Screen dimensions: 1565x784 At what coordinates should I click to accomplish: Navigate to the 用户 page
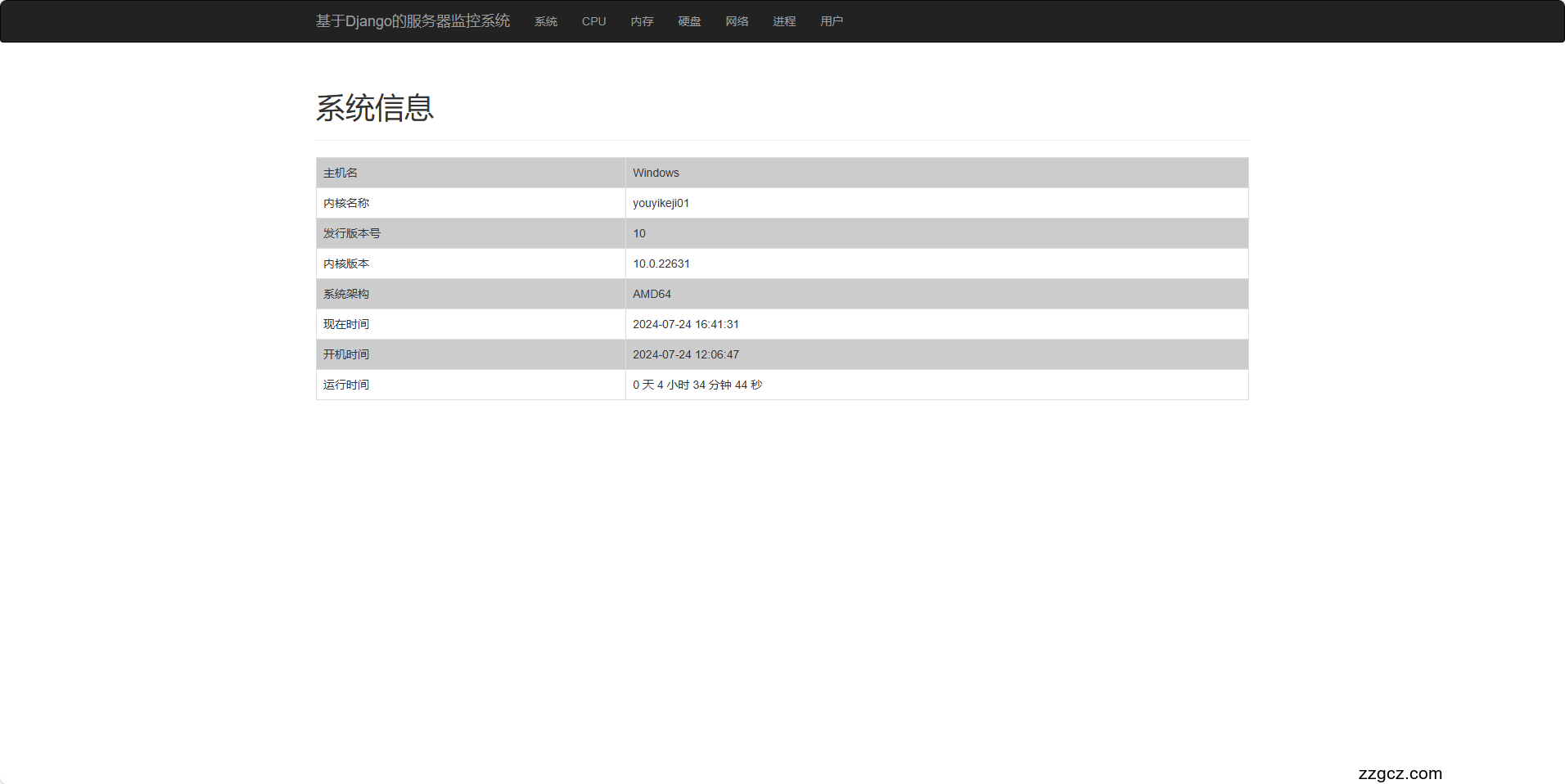coord(832,21)
